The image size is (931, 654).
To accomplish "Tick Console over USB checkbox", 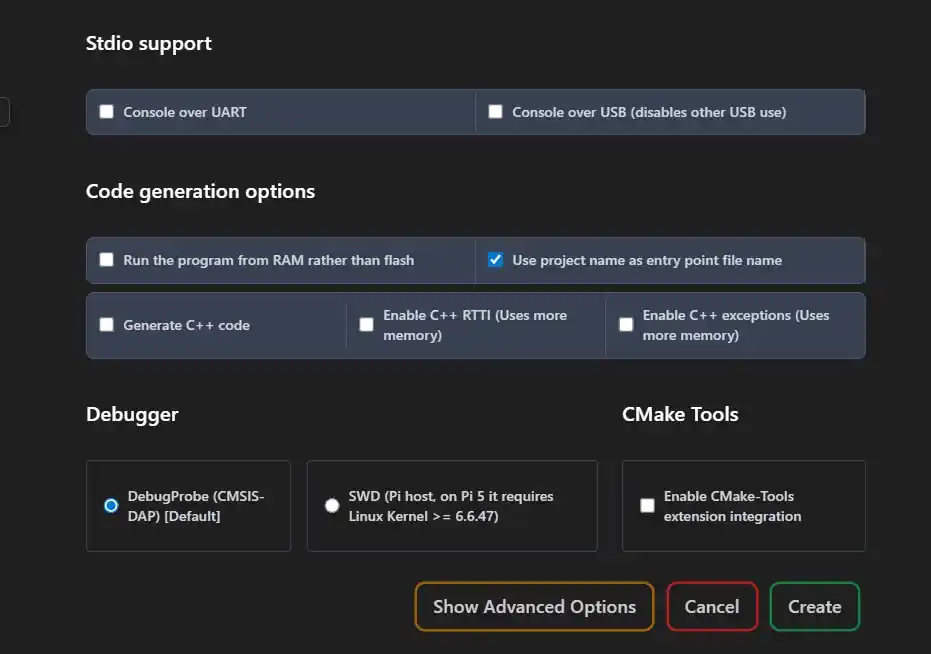I will point(495,112).
